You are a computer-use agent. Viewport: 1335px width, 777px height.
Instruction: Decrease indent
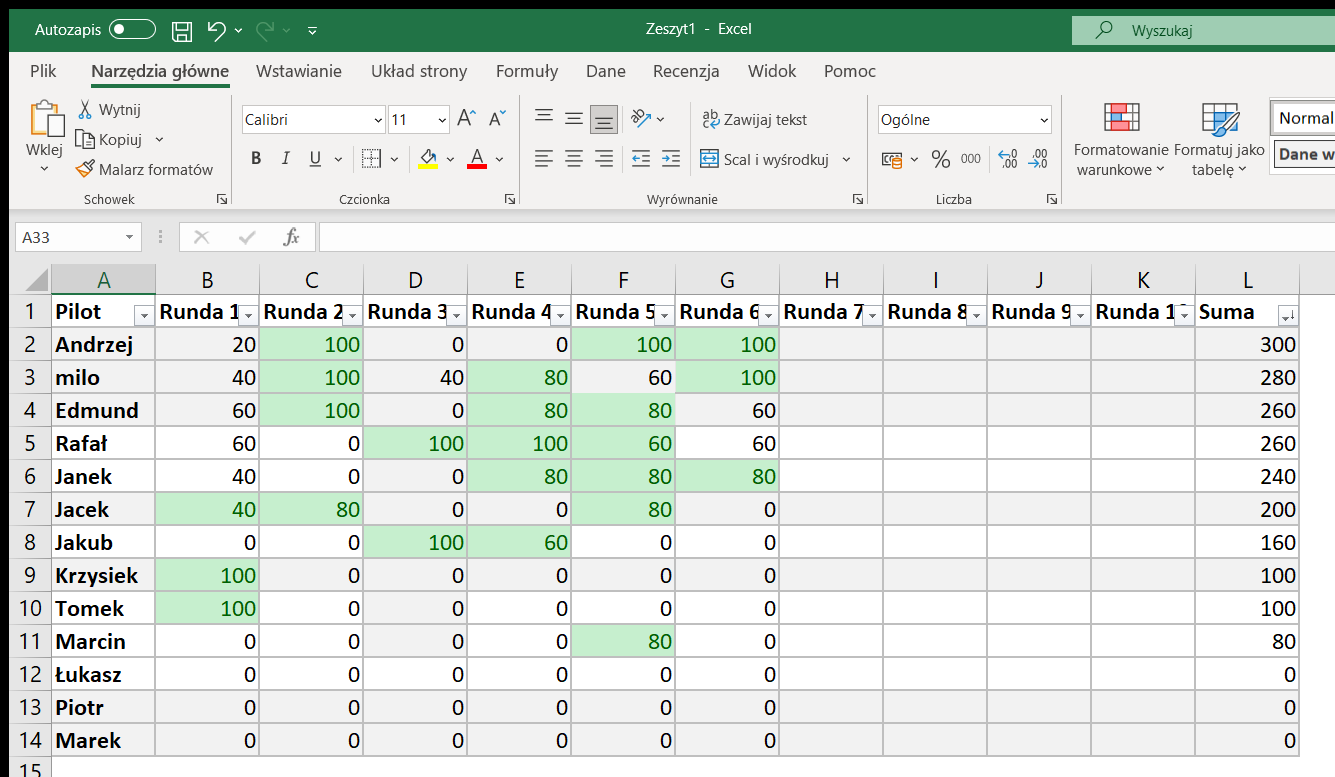(x=641, y=158)
